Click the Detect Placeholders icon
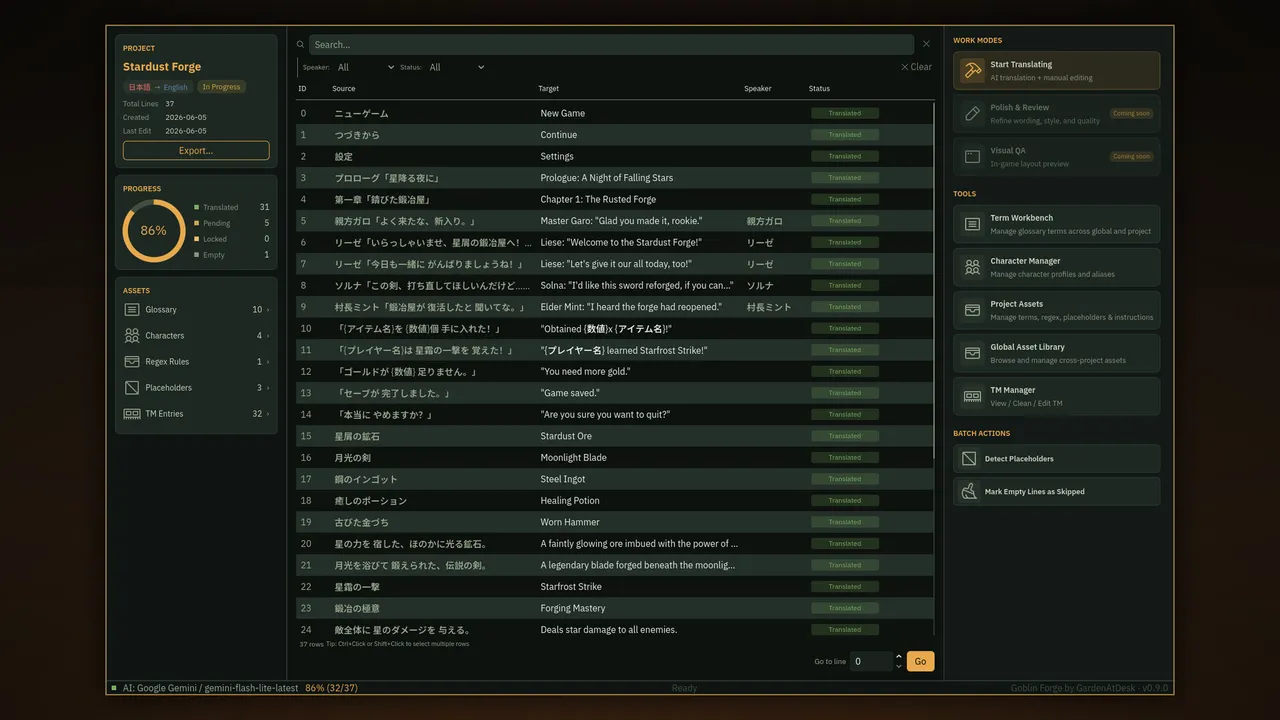 coord(969,458)
